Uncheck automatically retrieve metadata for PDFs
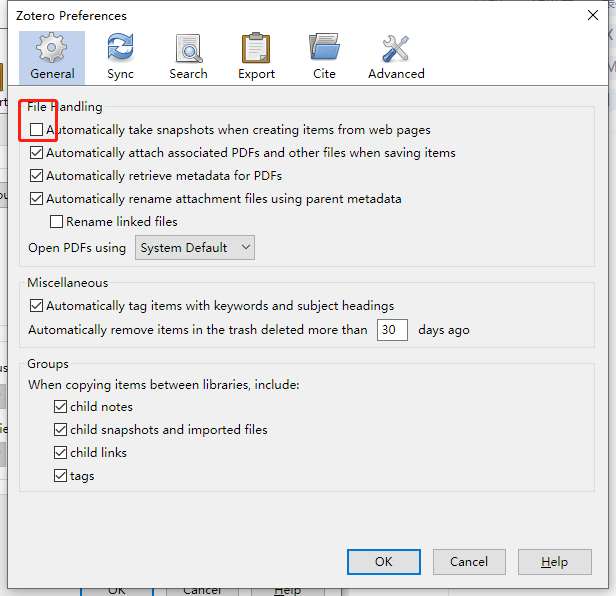 tap(37, 176)
